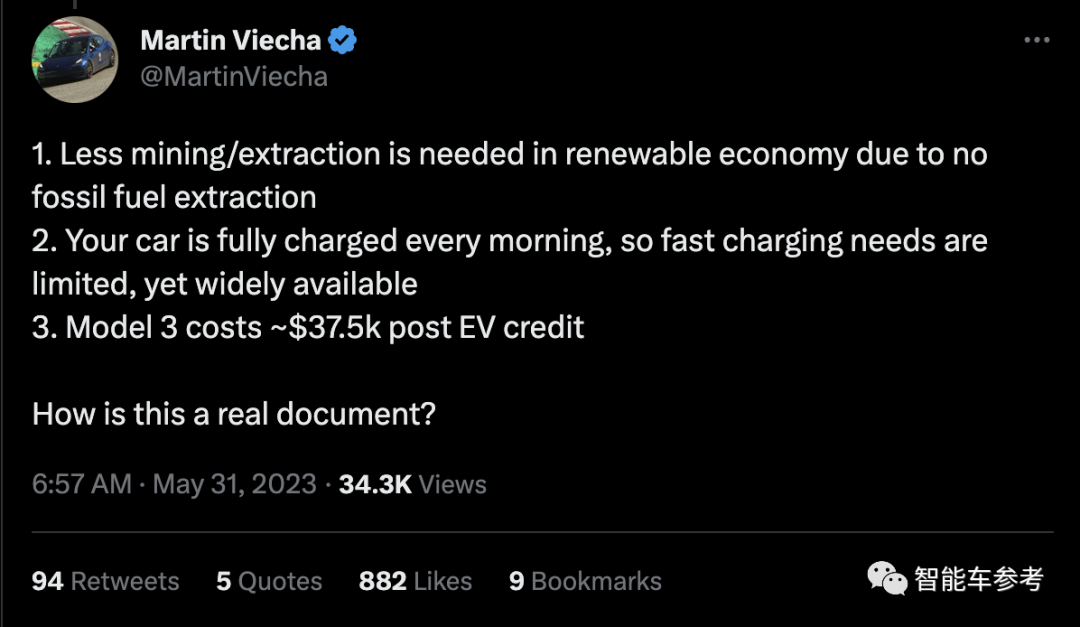
Task: Open Martin Viecha's profile avatar
Action: pyautogui.click(x=74, y=59)
